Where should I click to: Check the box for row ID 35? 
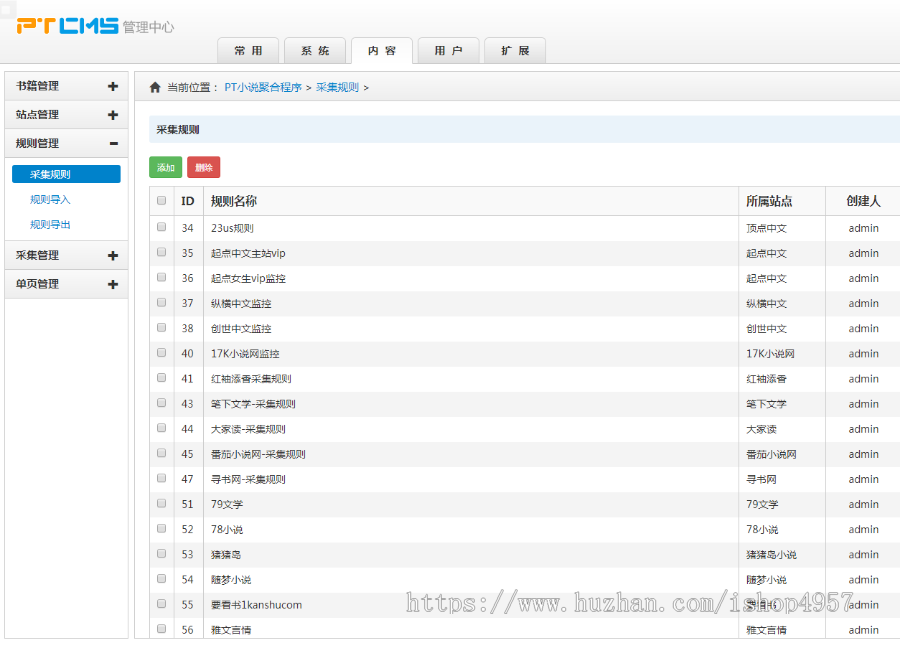(161, 253)
